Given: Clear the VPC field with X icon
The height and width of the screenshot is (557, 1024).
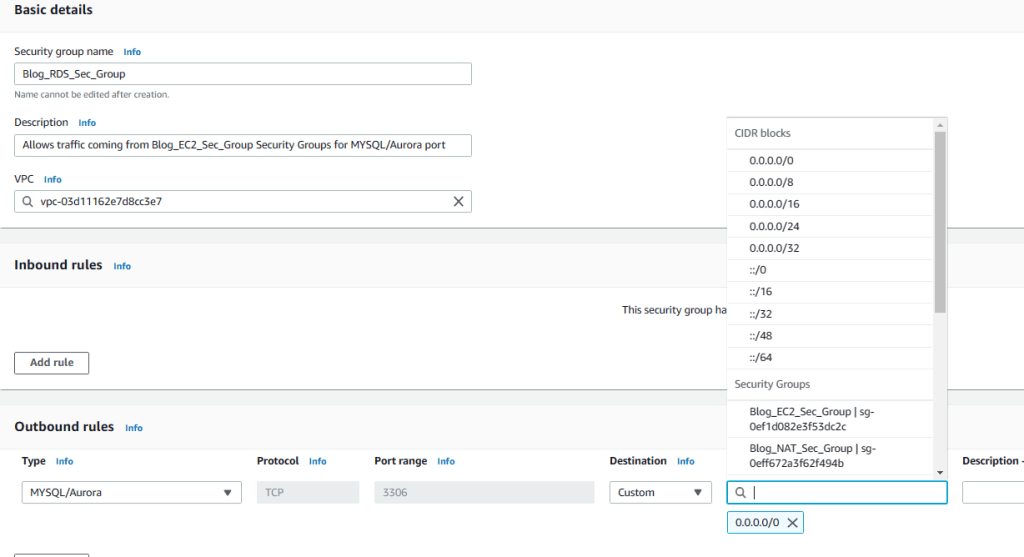Looking at the screenshot, I should pos(458,201).
